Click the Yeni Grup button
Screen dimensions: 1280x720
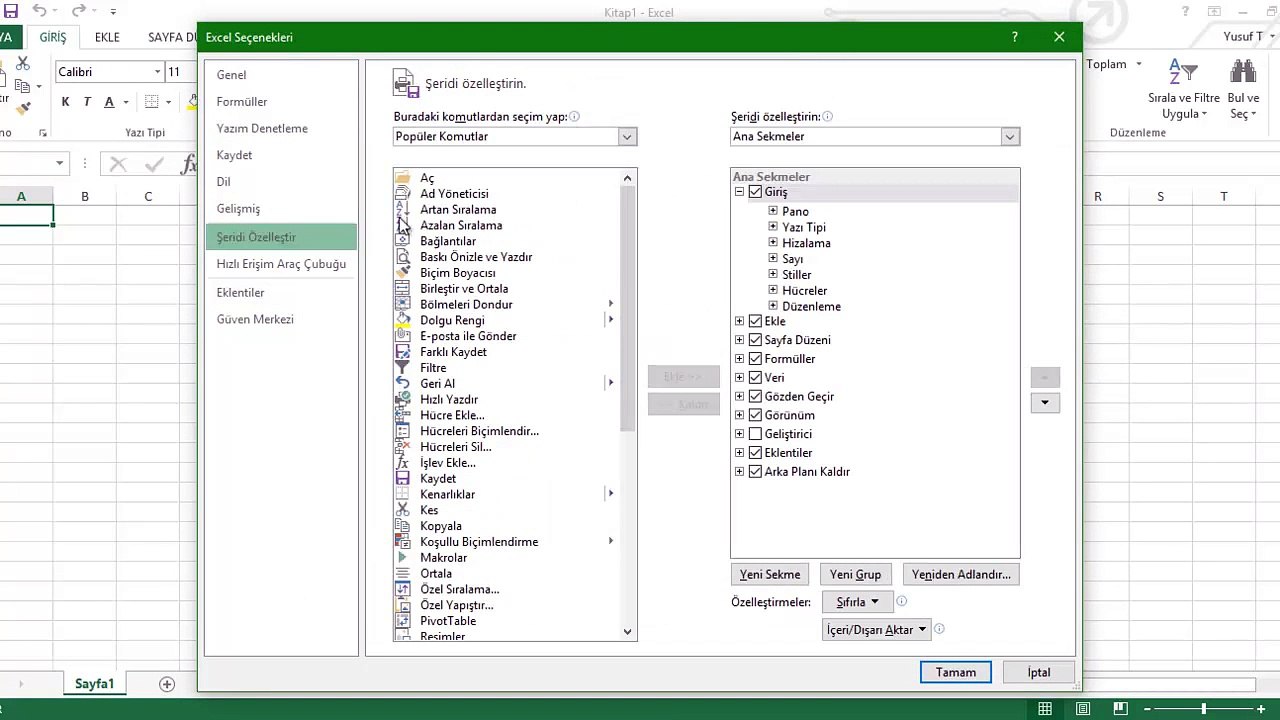[x=855, y=575]
